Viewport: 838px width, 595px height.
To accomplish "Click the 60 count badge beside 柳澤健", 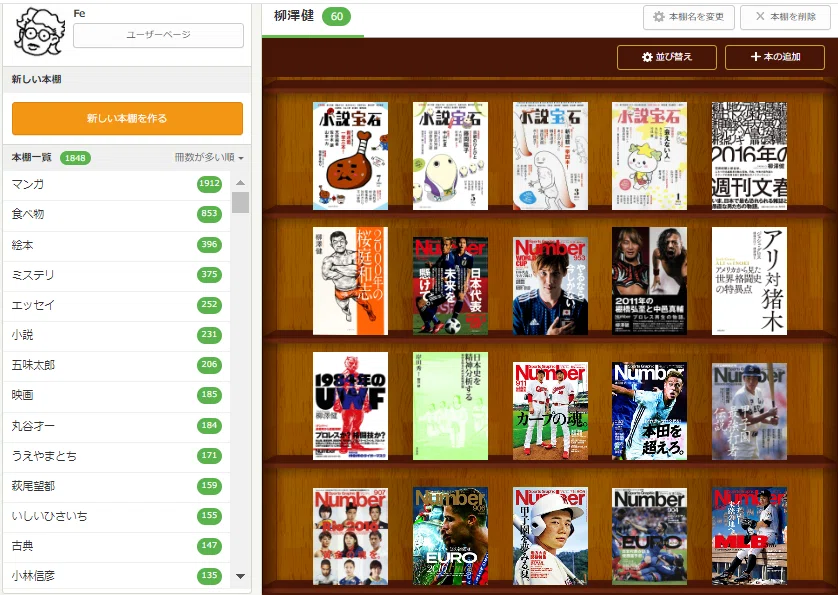I will tap(337, 17).
